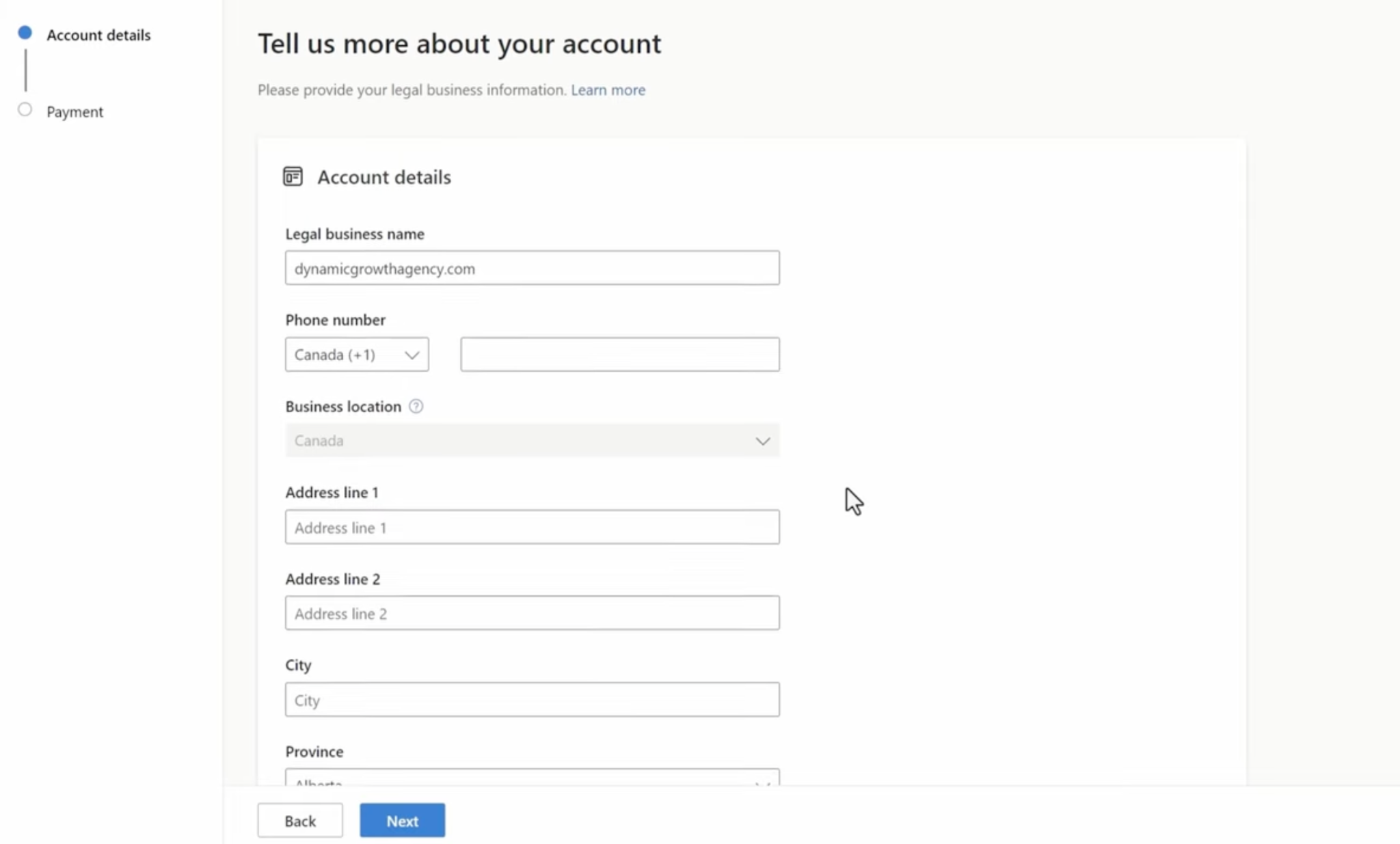Image resolution: width=1400 pixels, height=844 pixels.
Task: Click the Back button
Action: [x=300, y=820]
